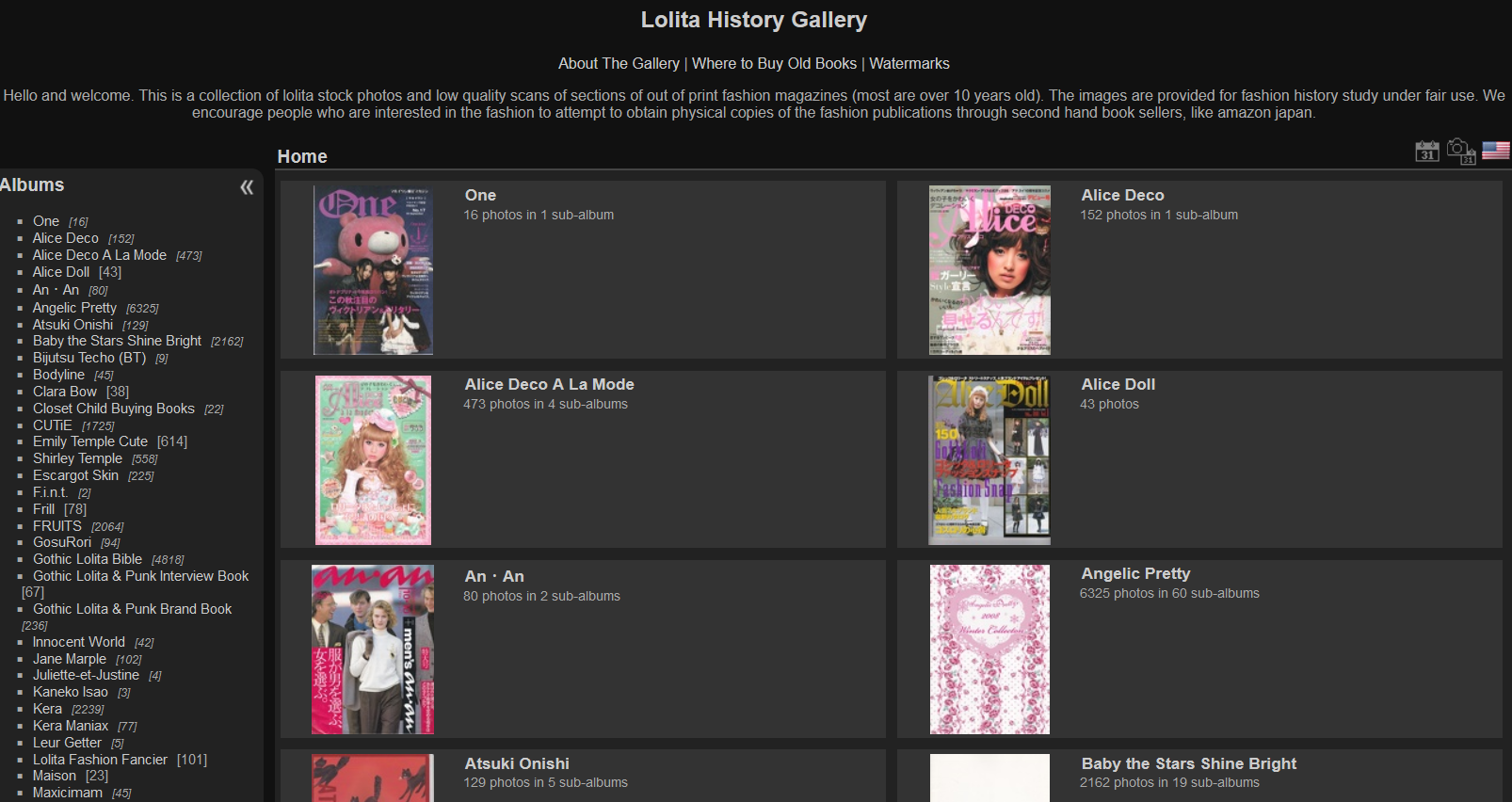
Task: Select F.i.n.t. in the Albums sidebar
Action: click(x=51, y=492)
